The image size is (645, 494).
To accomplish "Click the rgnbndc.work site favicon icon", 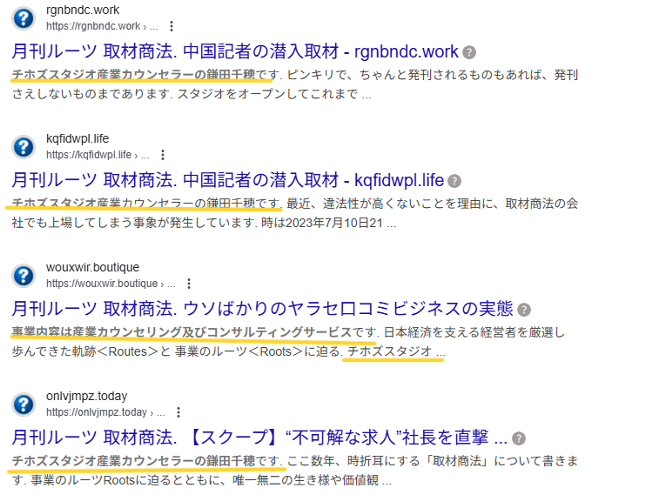I will click(23, 18).
